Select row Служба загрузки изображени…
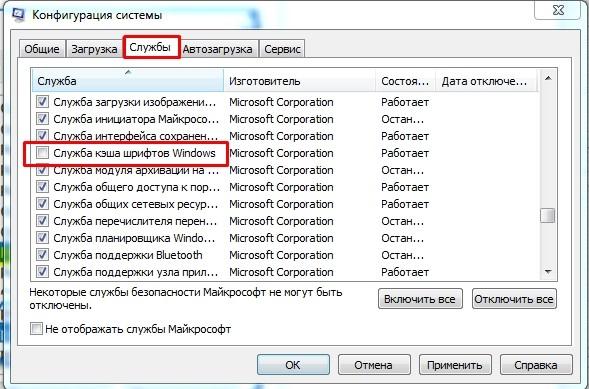589x389 pixels. pos(285,102)
